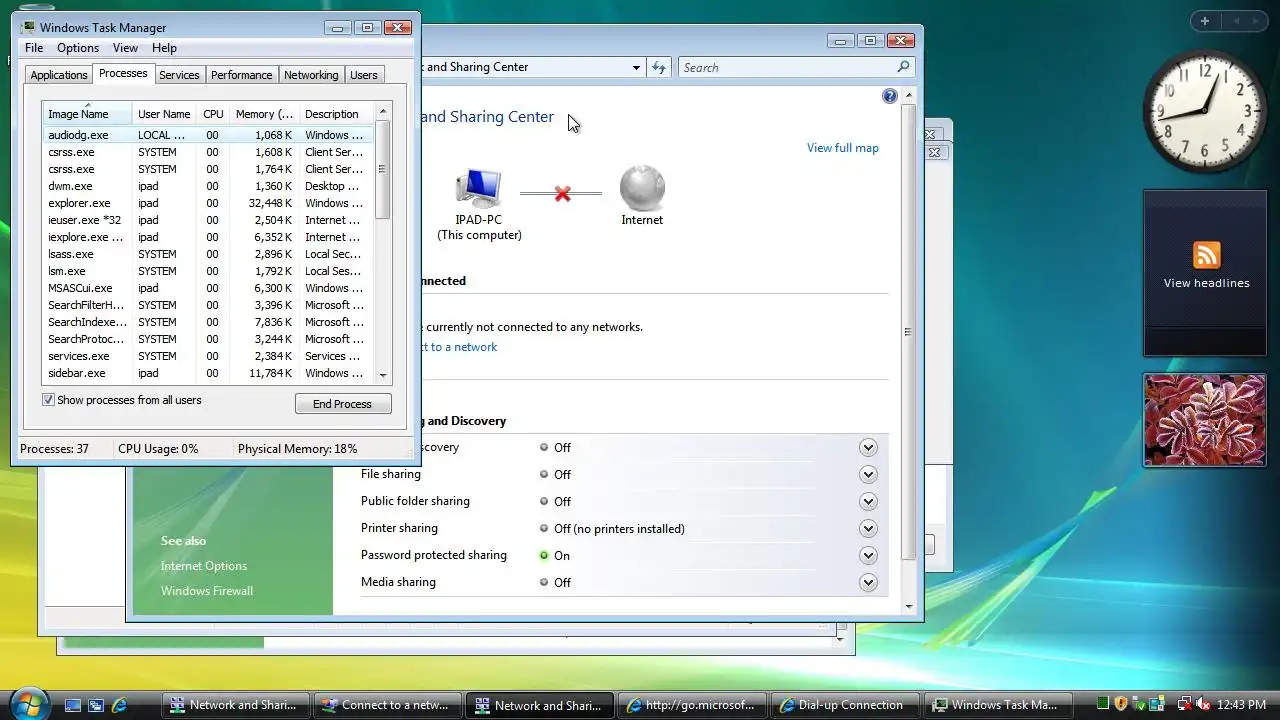Click the orange RSS feed icon

coord(1206,255)
